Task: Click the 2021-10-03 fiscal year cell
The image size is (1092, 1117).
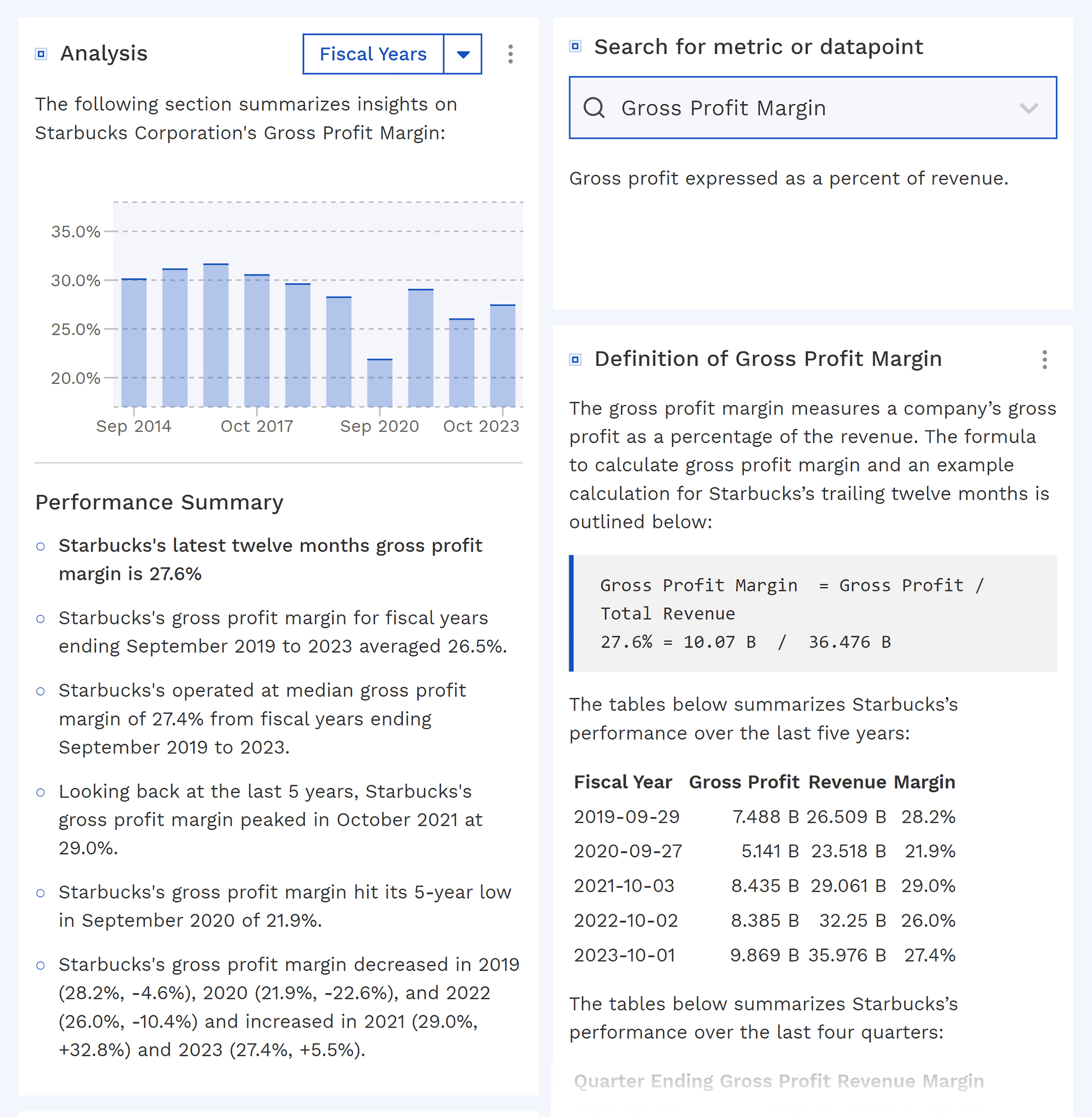Action: pos(624,886)
